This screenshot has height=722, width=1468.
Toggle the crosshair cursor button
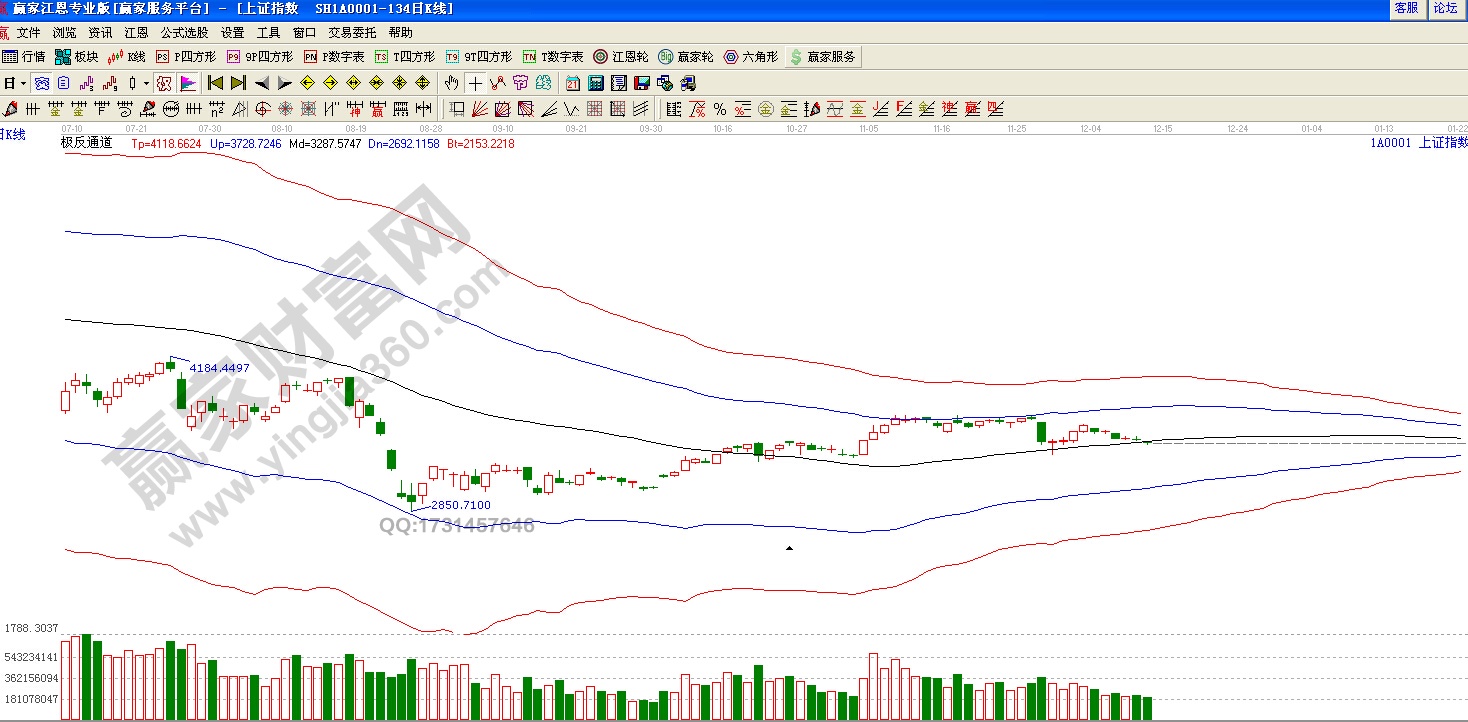click(475, 83)
